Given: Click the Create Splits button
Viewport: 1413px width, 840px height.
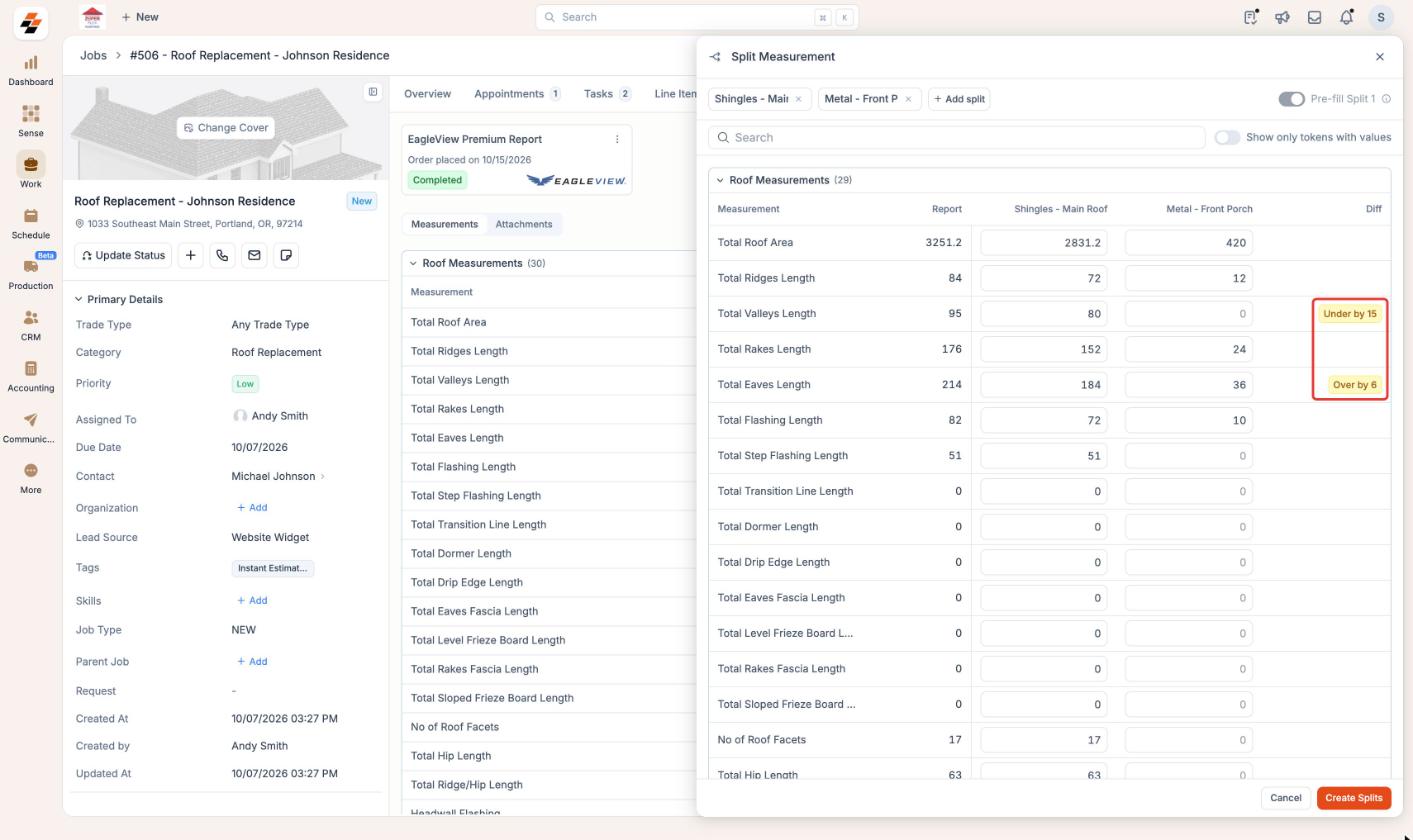Looking at the screenshot, I should tap(1354, 798).
